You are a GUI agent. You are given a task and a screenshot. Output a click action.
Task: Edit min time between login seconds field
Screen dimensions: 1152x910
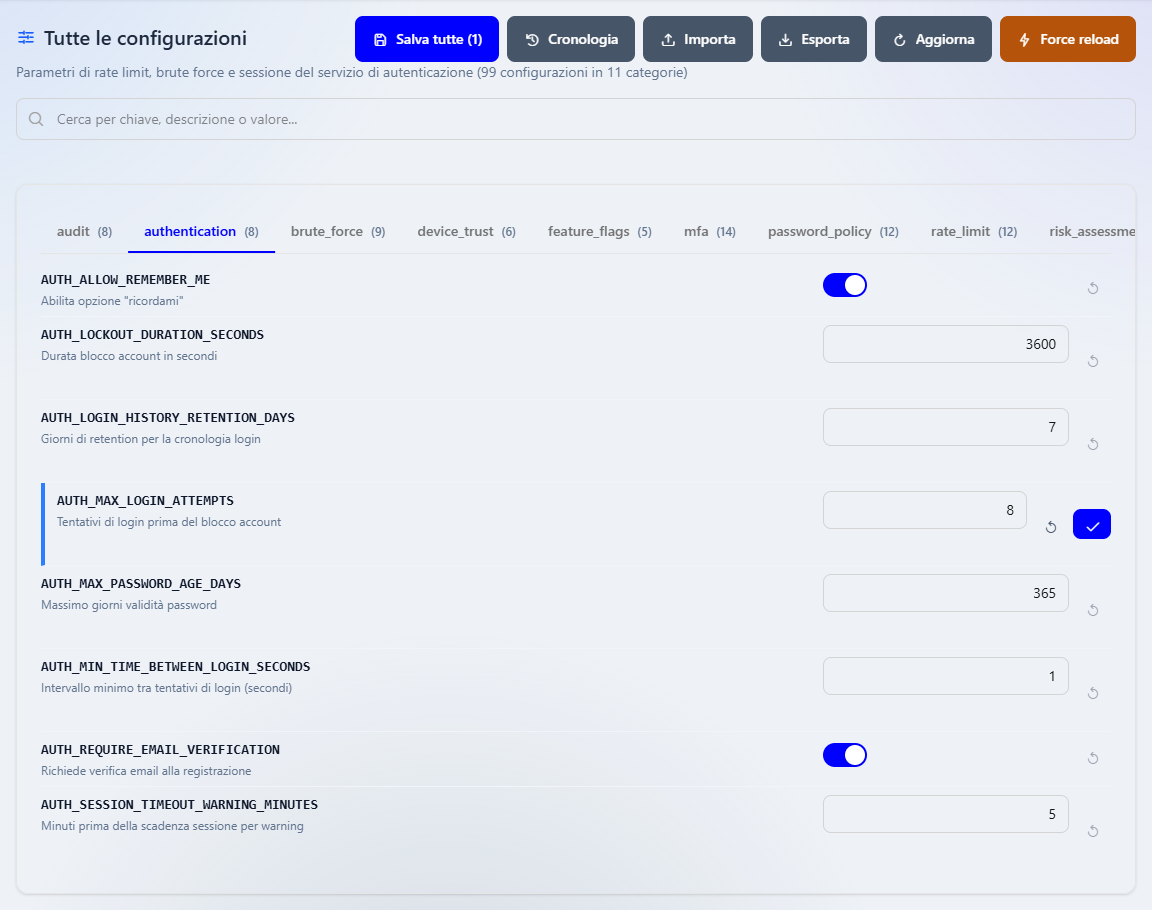pos(946,676)
